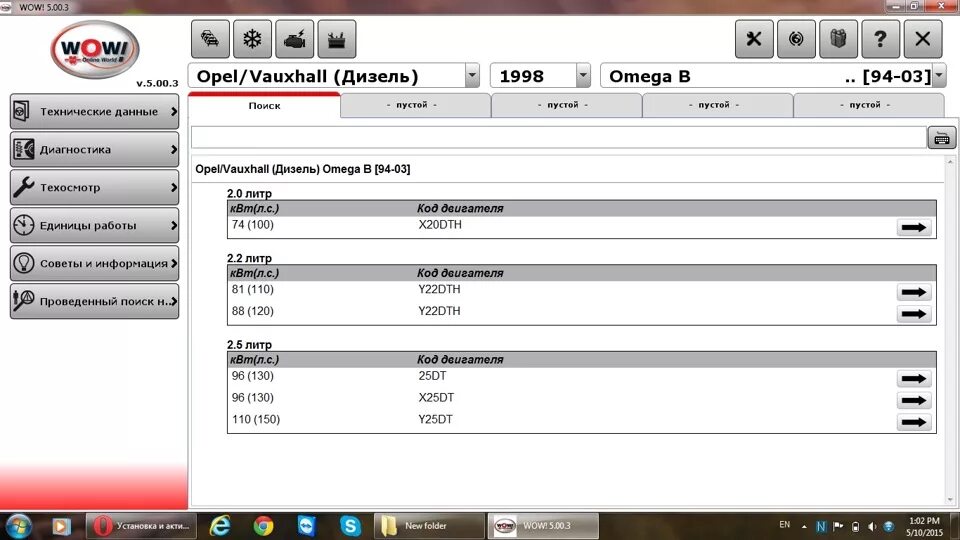The width and height of the screenshot is (960, 540).
Task: Focus the search input field
Action: coord(558,138)
